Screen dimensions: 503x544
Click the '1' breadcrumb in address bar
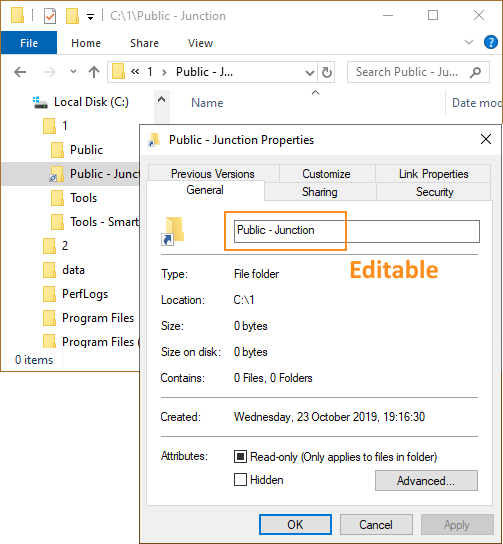pos(150,72)
